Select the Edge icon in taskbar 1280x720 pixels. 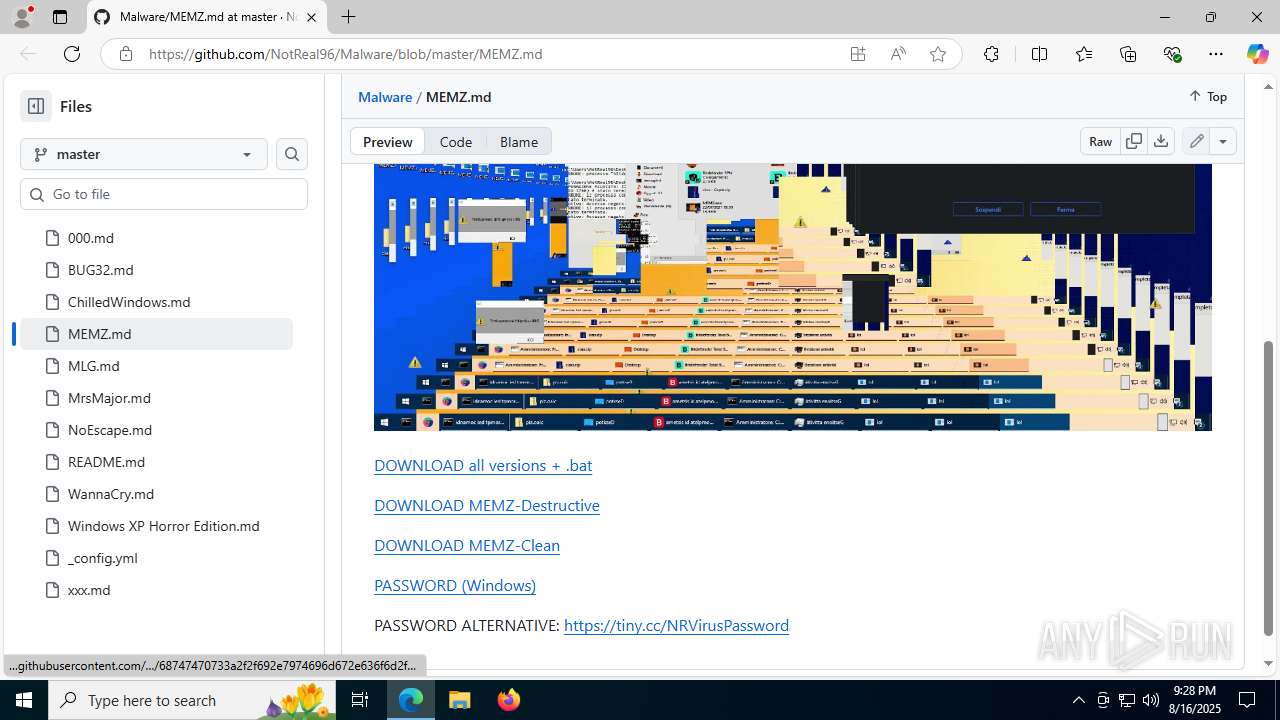[411, 700]
